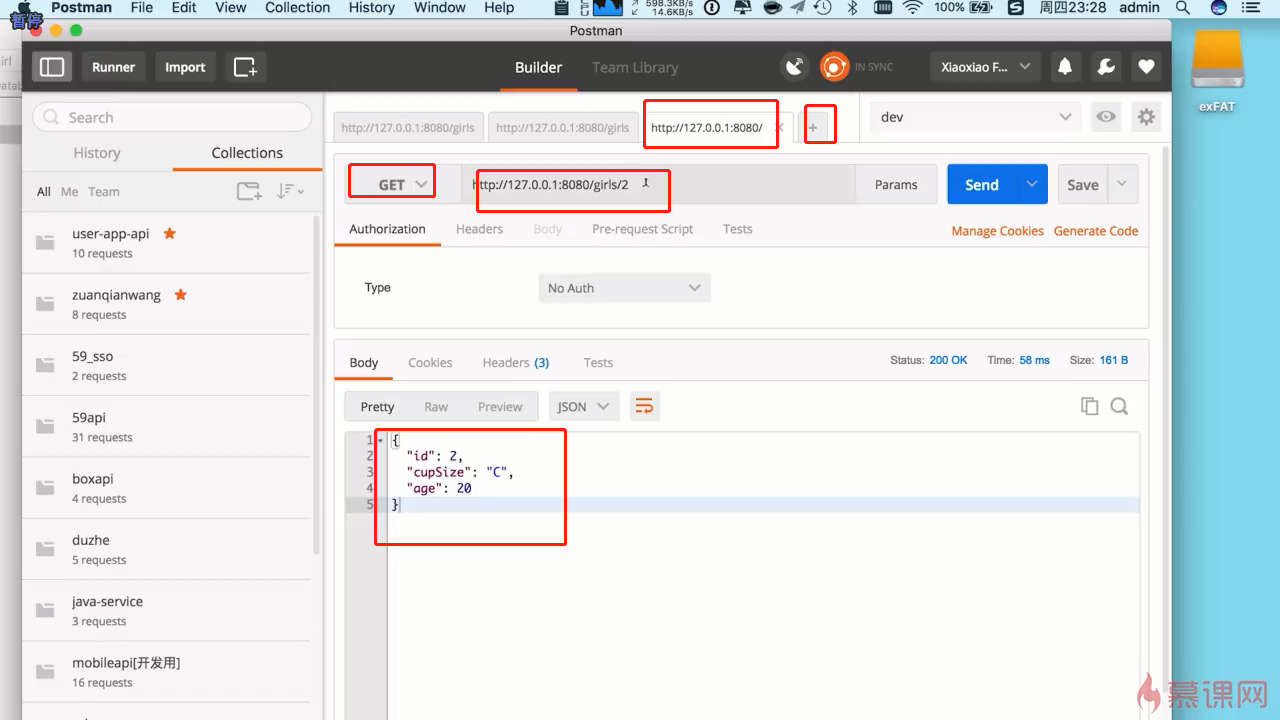Open the GET method dropdown

pyautogui.click(x=403, y=184)
